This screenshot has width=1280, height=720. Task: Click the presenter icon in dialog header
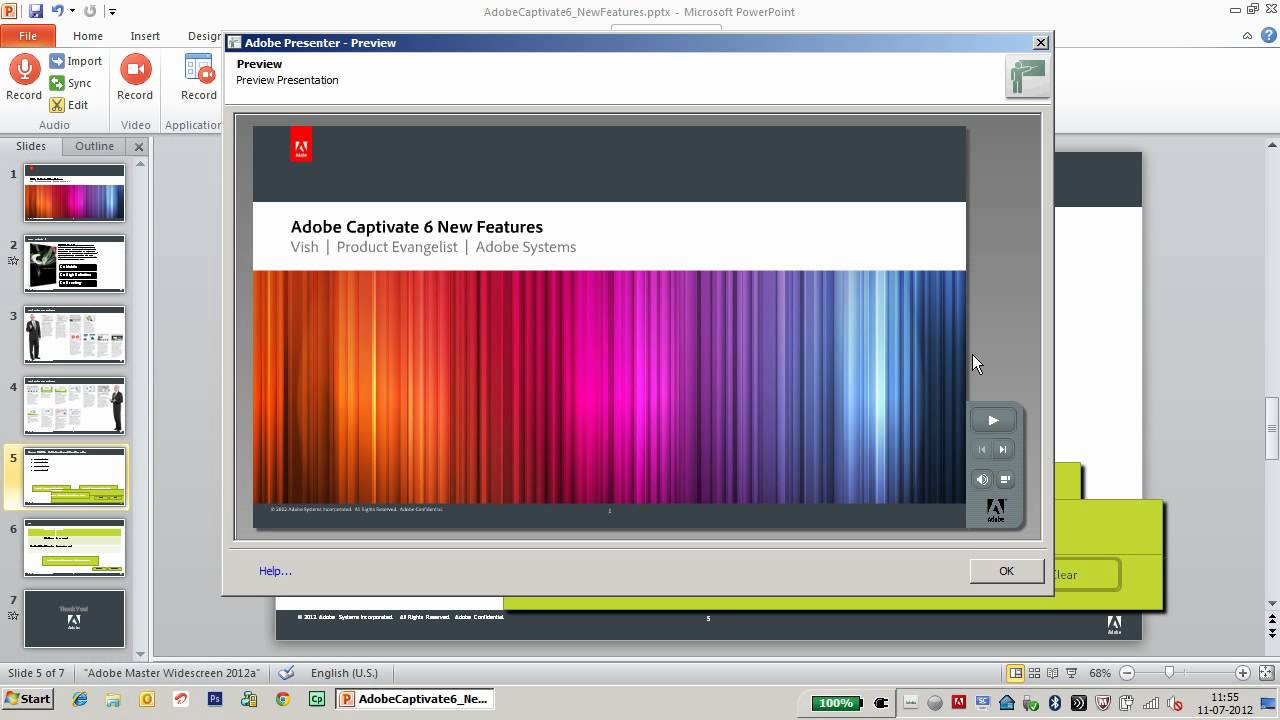[x=1027, y=76]
